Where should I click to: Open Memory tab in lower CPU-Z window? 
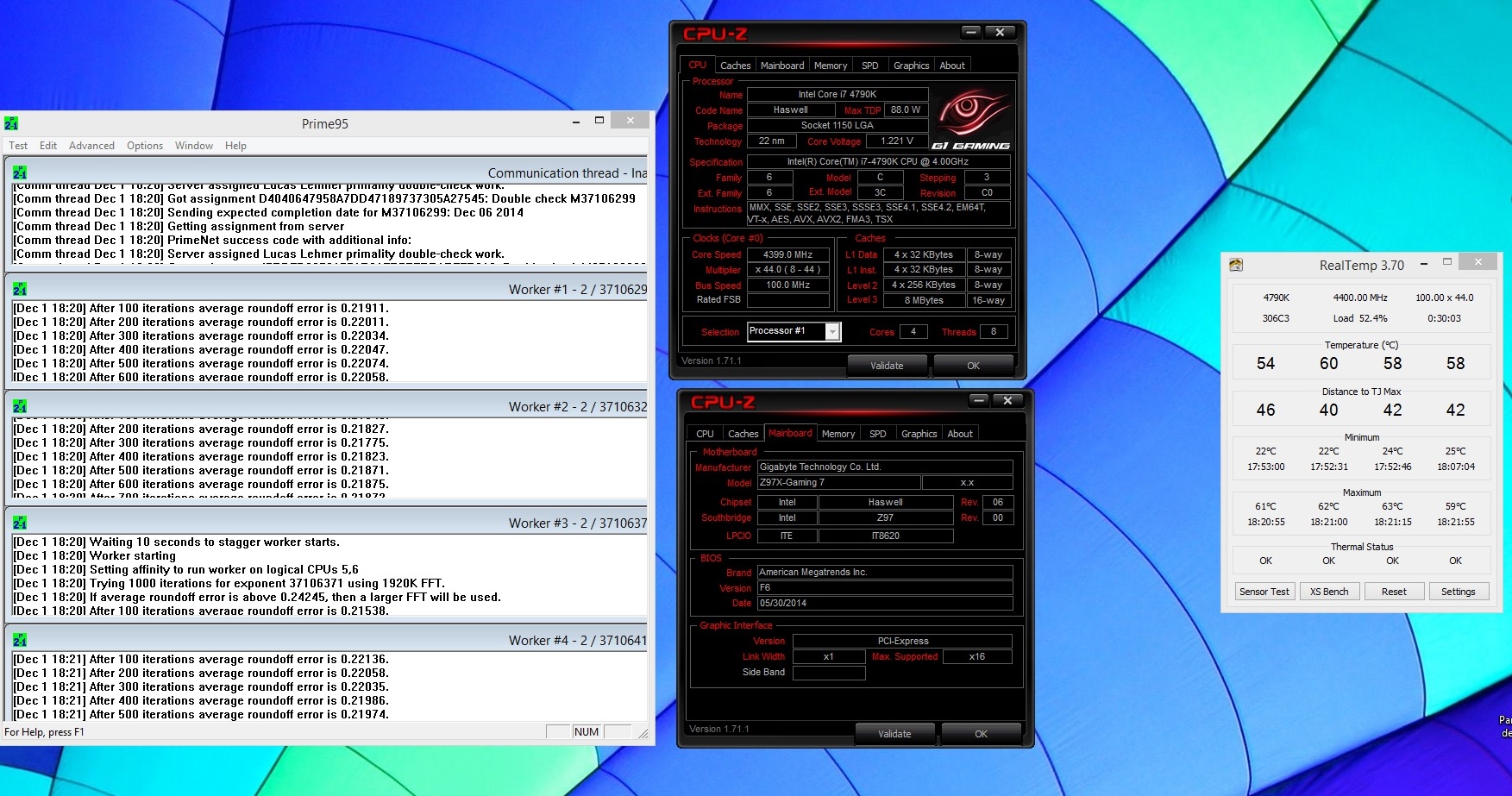[838, 434]
